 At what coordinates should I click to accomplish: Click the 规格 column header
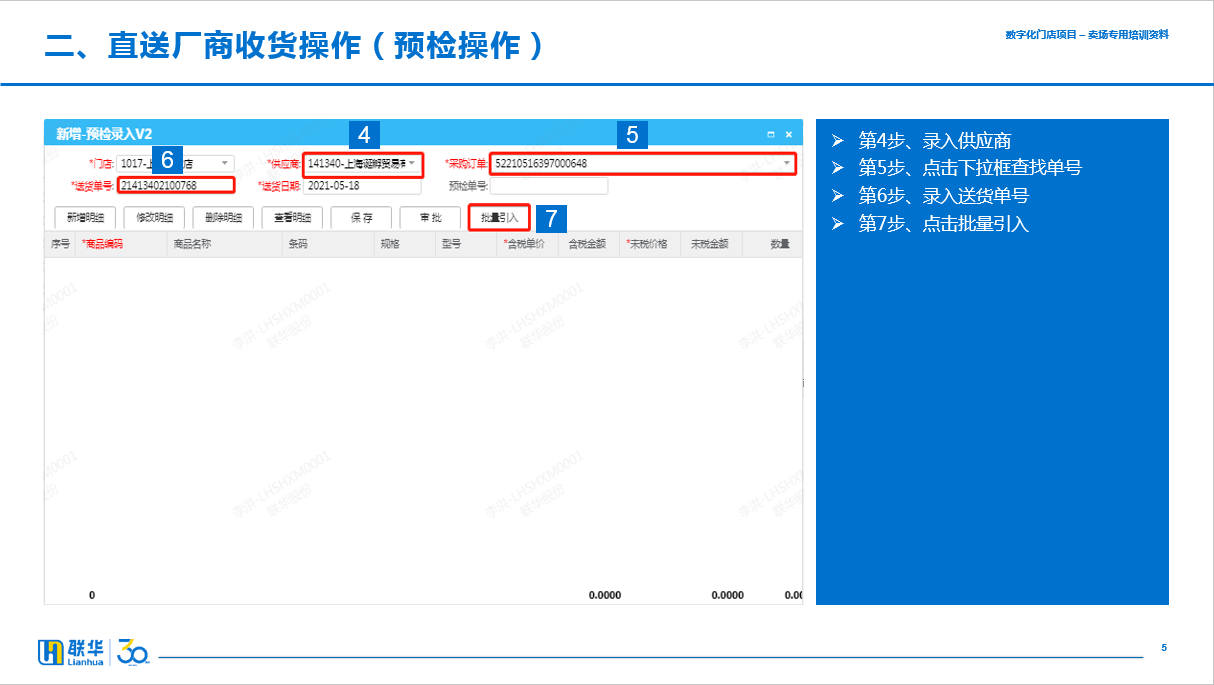point(405,244)
